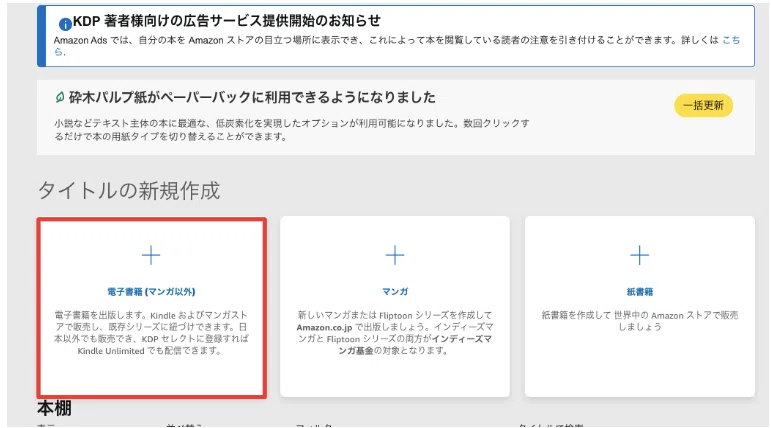This screenshot has height=428, width=771.
Task: Open the 電子書籍 (マンガ以外) title link
Action: tap(151, 292)
